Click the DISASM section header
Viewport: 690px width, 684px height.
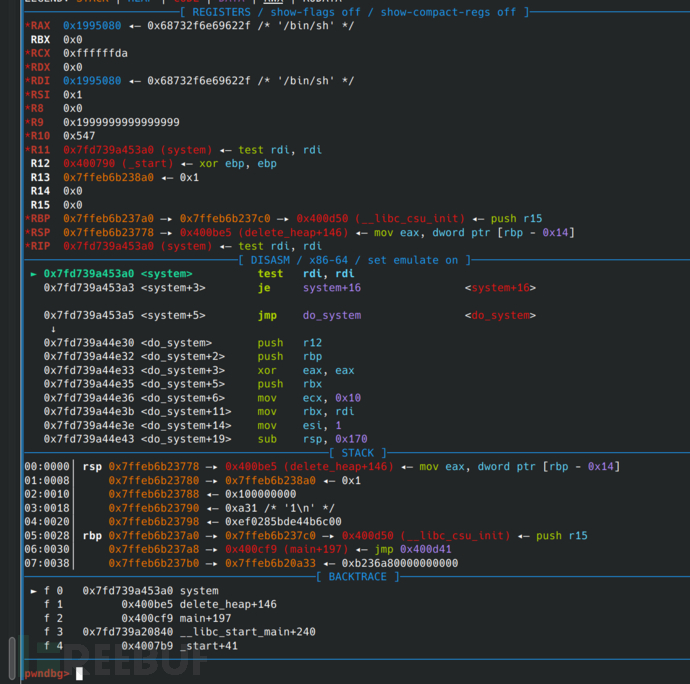(x=354, y=260)
